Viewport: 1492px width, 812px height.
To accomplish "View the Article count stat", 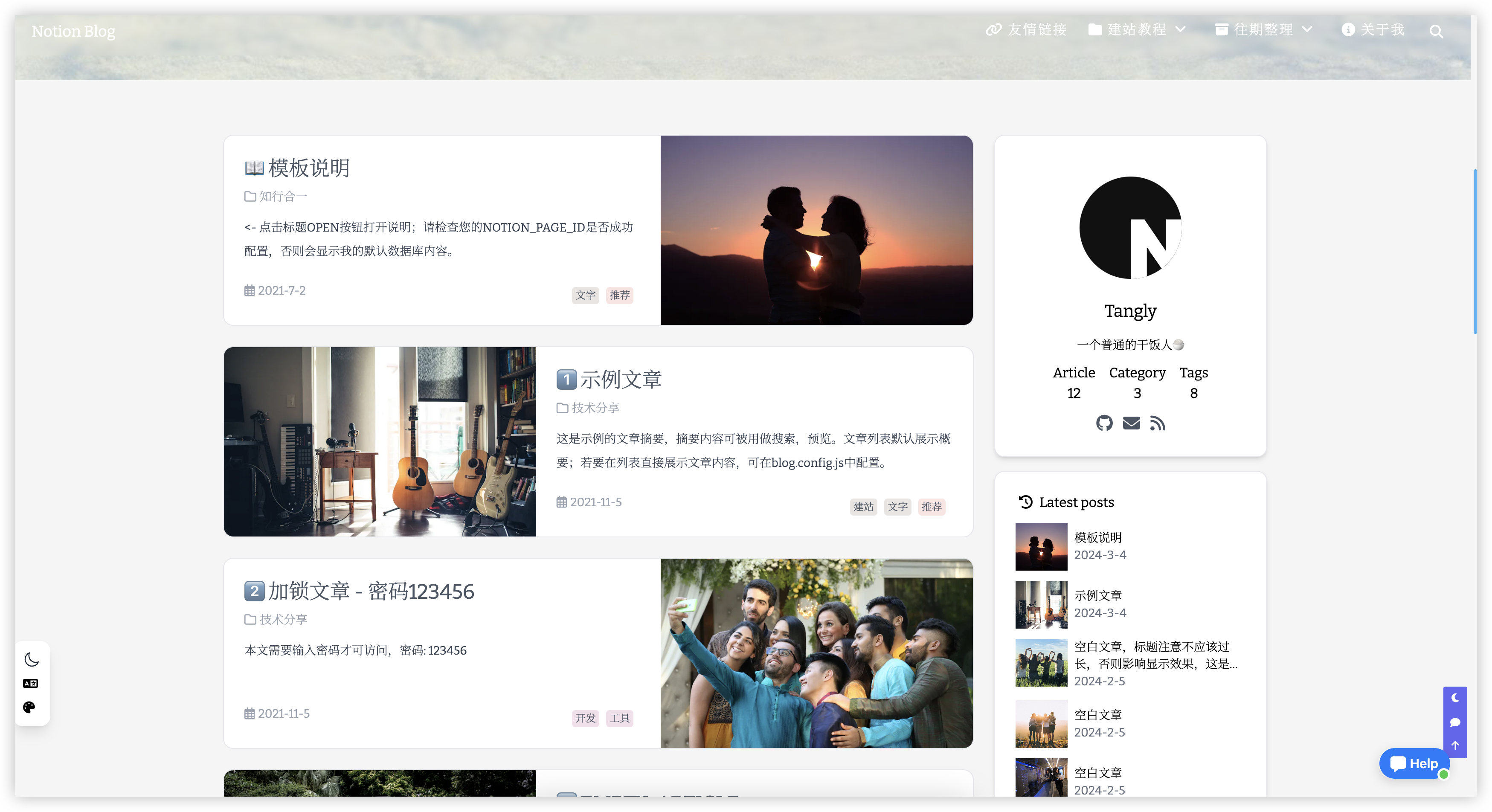I will click(1074, 383).
